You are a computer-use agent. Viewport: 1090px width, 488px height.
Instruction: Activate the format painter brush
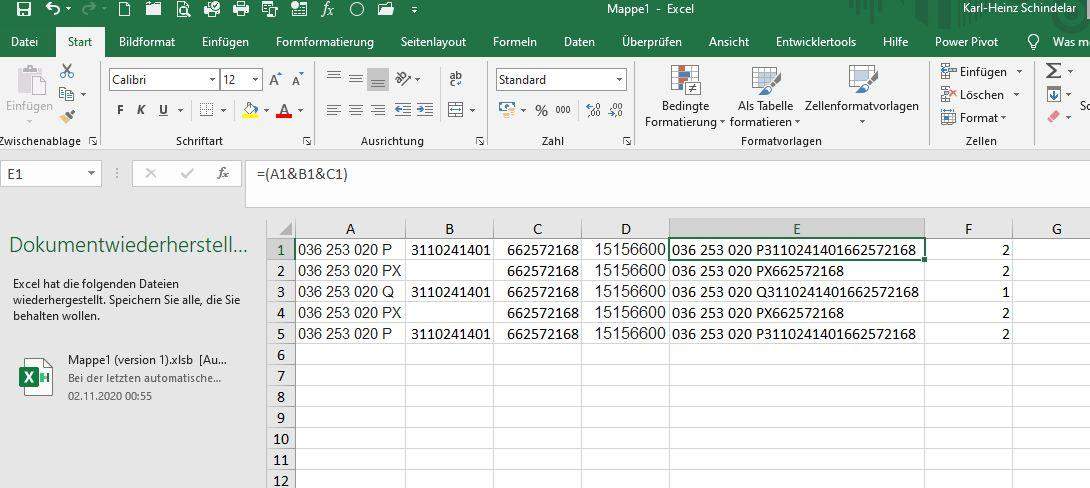coord(67,116)
